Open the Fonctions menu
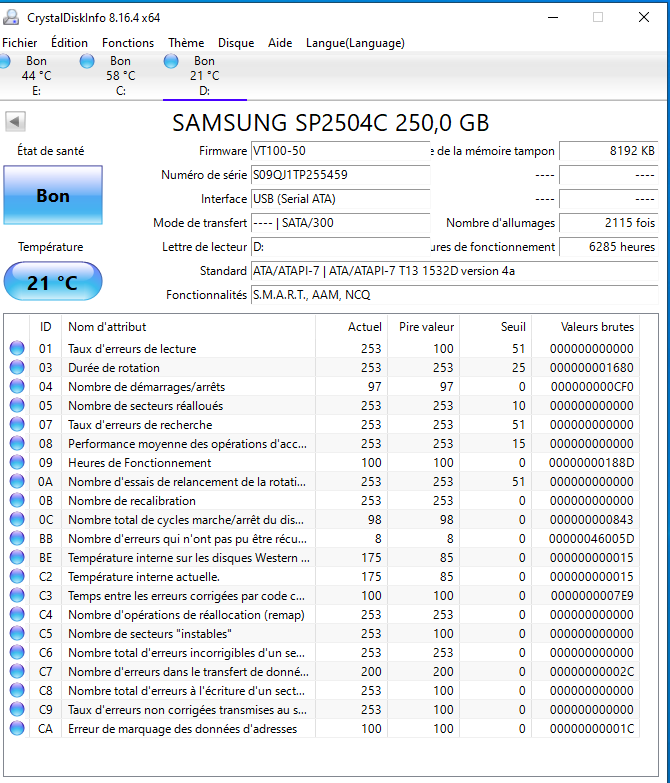Screen dimensions: 670x783 (x=128, y=43)
